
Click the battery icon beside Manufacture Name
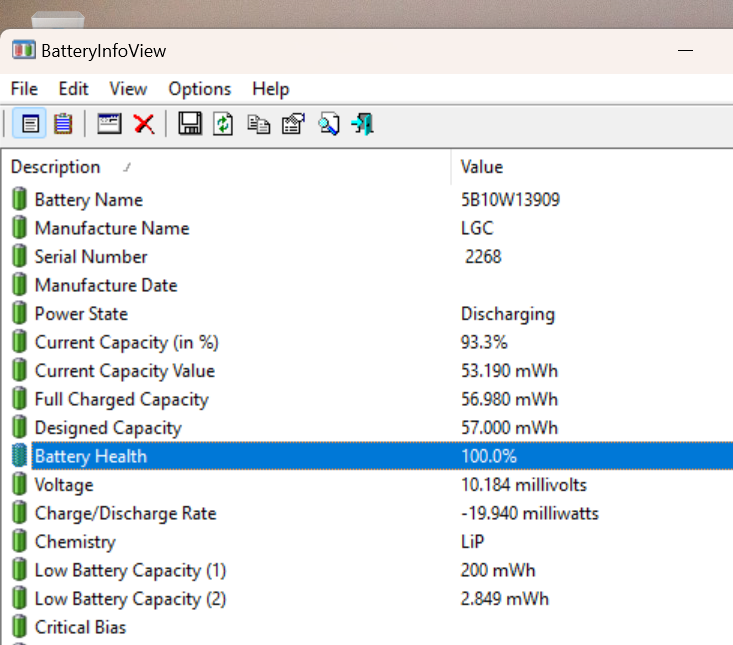(20, 227)
